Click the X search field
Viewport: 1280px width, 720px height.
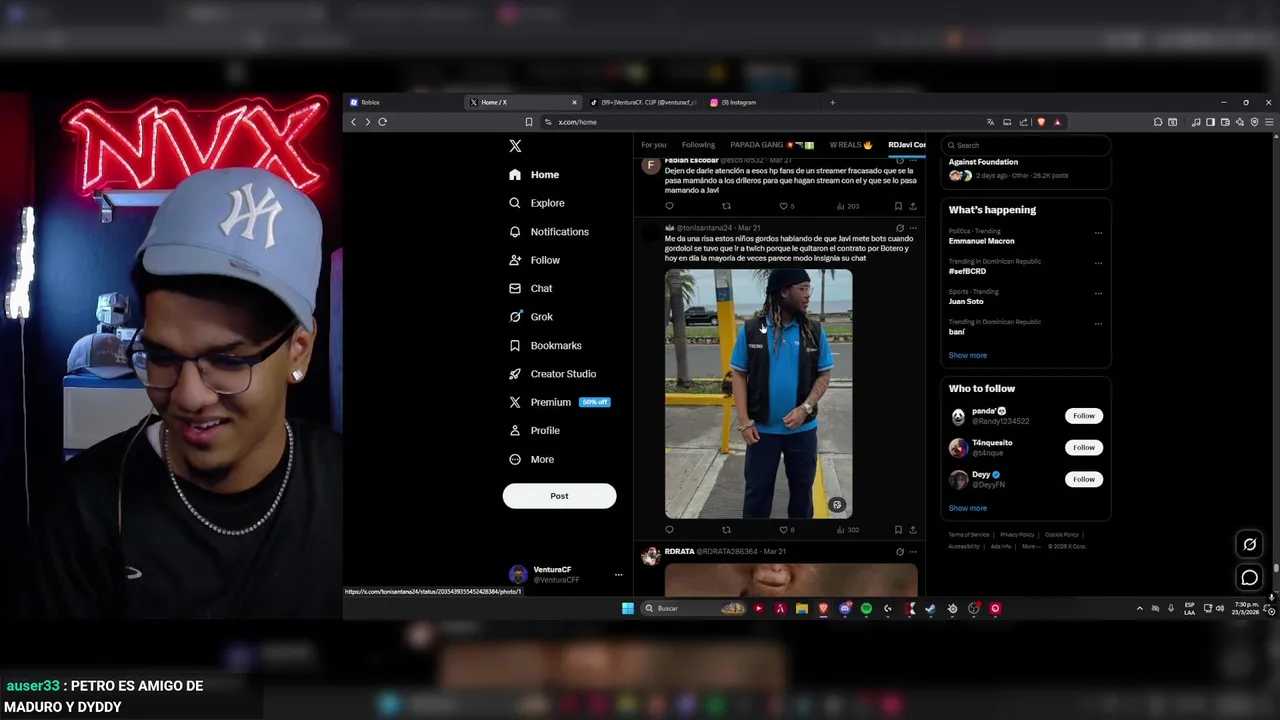[1026, 145]
